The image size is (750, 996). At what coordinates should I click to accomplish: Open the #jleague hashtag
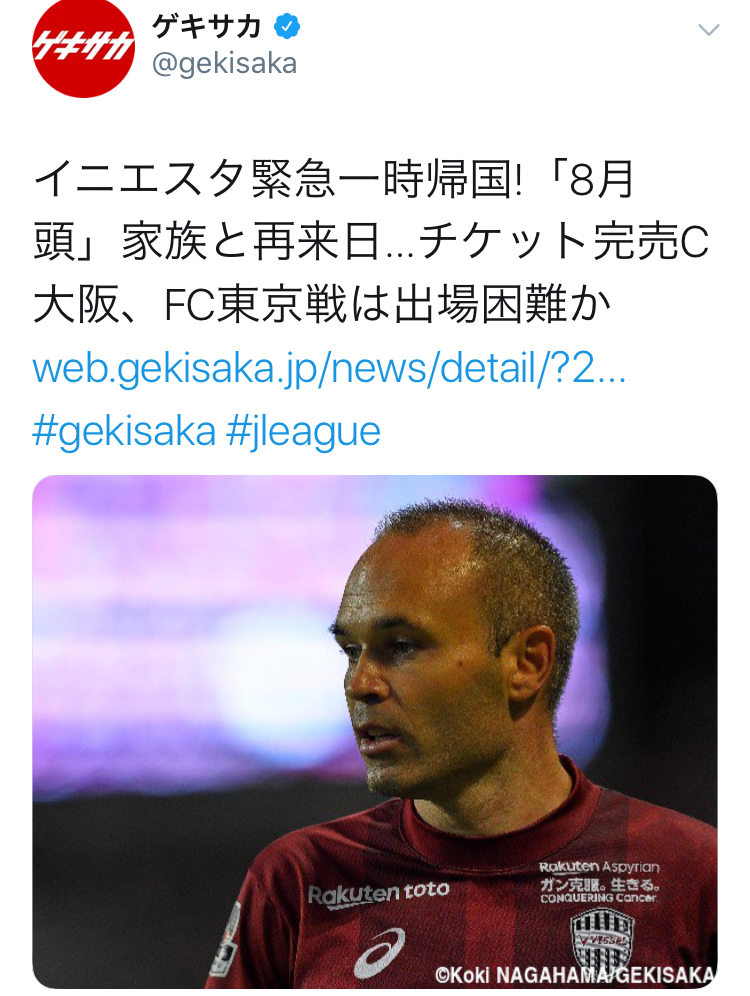coord(303,431)
